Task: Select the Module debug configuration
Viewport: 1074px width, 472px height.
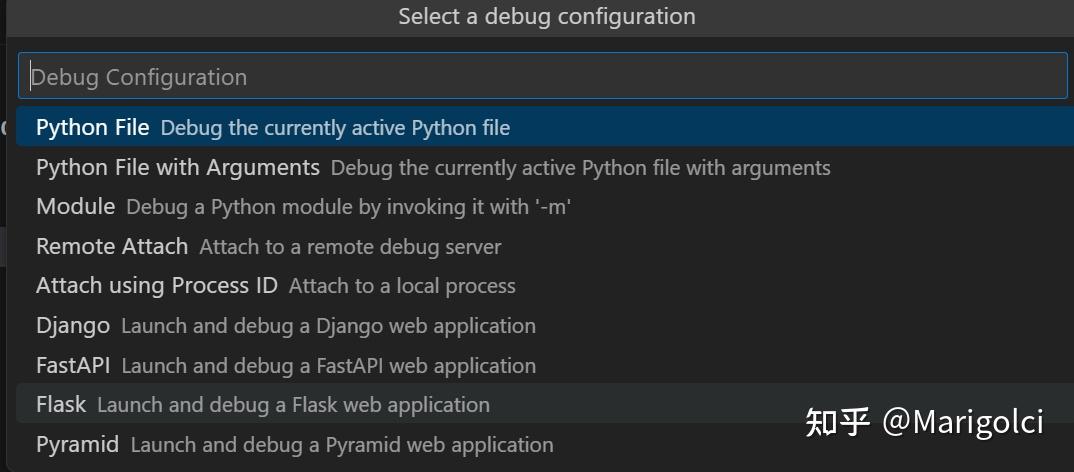Action: pos(75,207)
